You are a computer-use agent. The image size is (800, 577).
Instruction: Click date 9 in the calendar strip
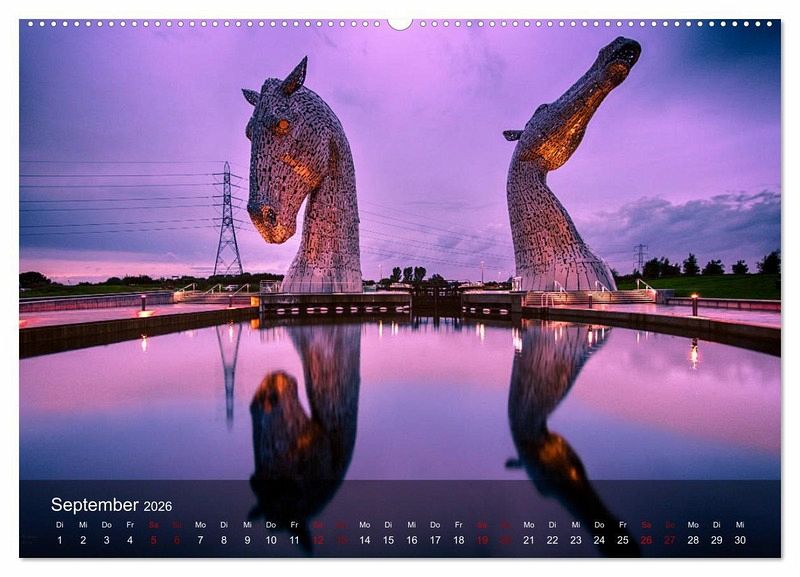[247, 540]
